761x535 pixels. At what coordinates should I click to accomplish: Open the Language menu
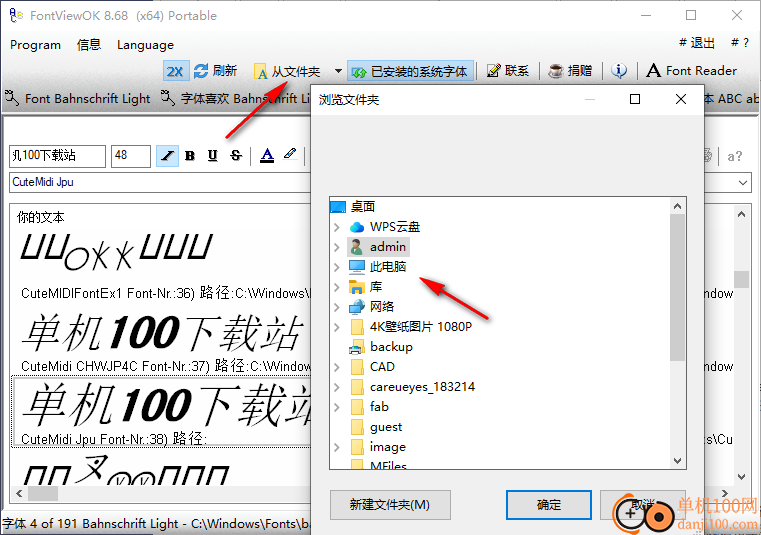point(145,45)
